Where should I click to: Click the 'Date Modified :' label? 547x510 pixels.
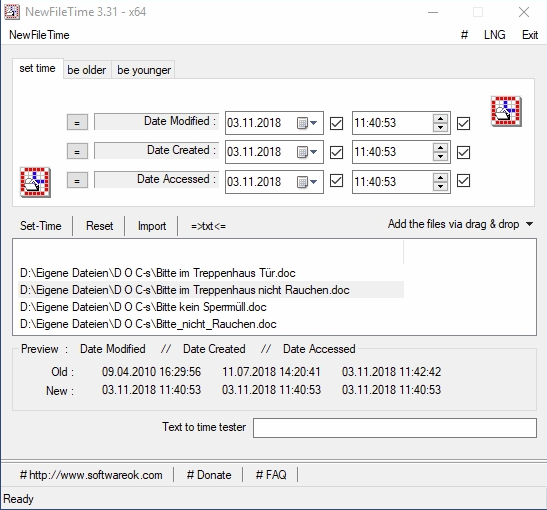click(x=156, y=121)
